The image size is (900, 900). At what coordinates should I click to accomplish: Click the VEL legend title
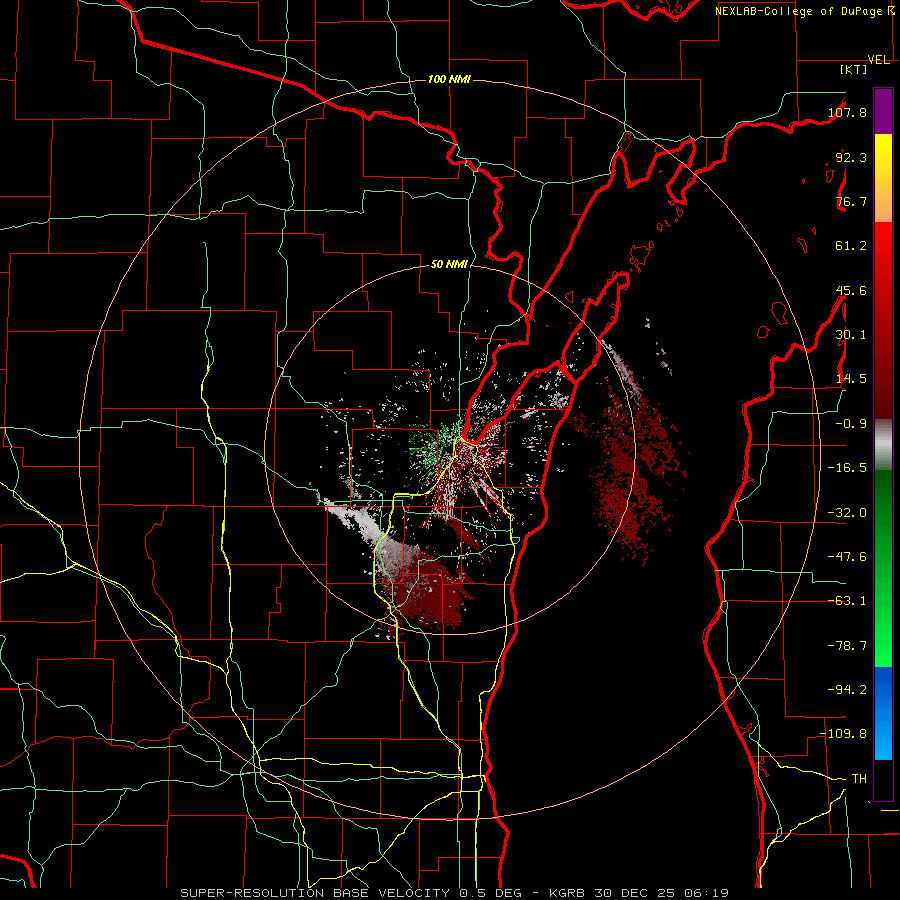879,60
